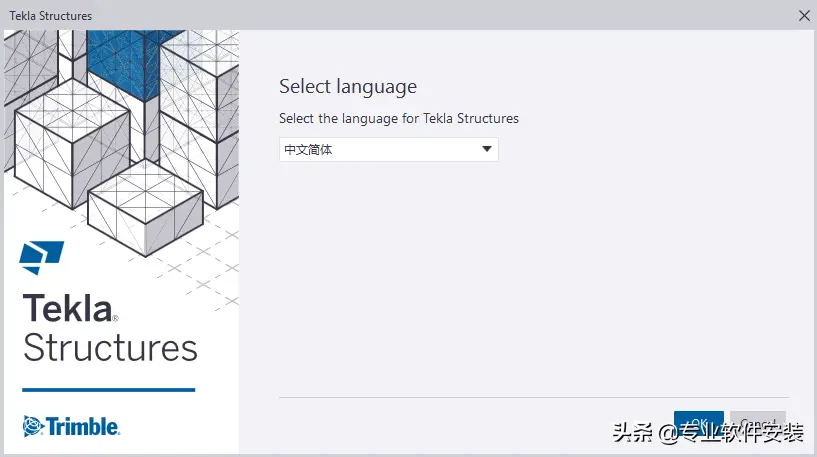Click the 'Select language' heading

(x=348, y=87)
